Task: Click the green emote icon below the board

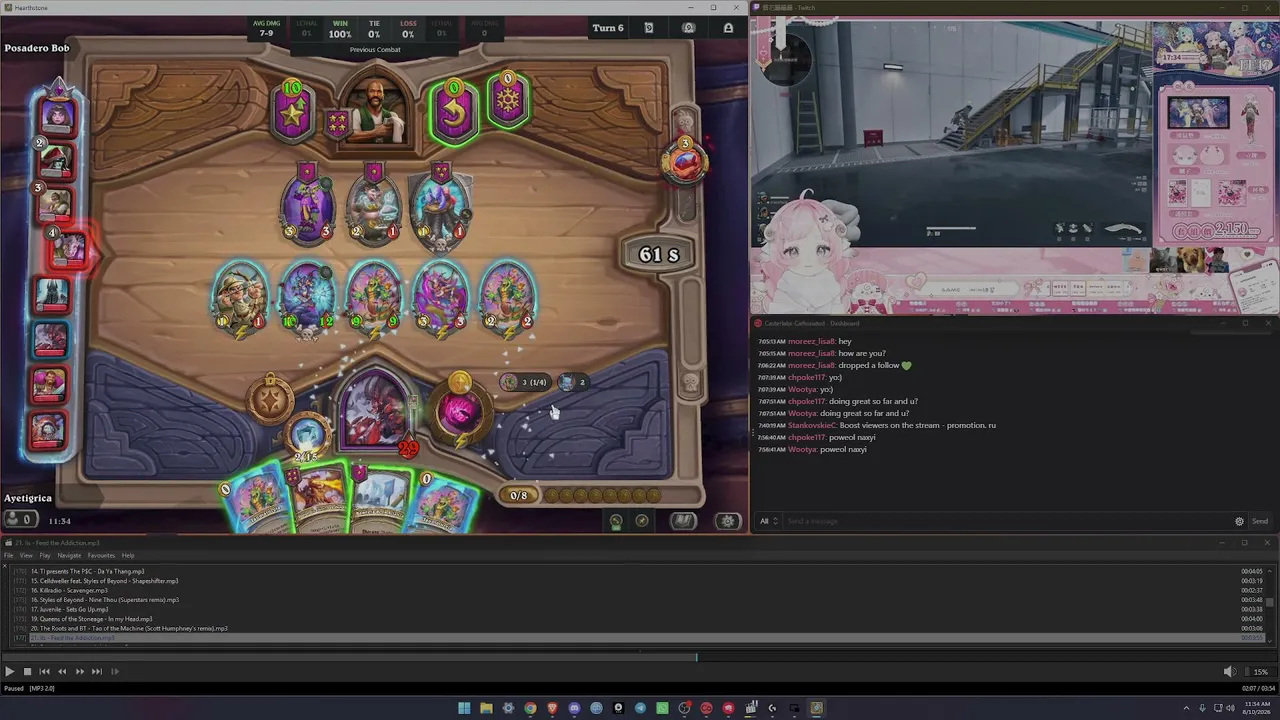Action: (616, 521)
